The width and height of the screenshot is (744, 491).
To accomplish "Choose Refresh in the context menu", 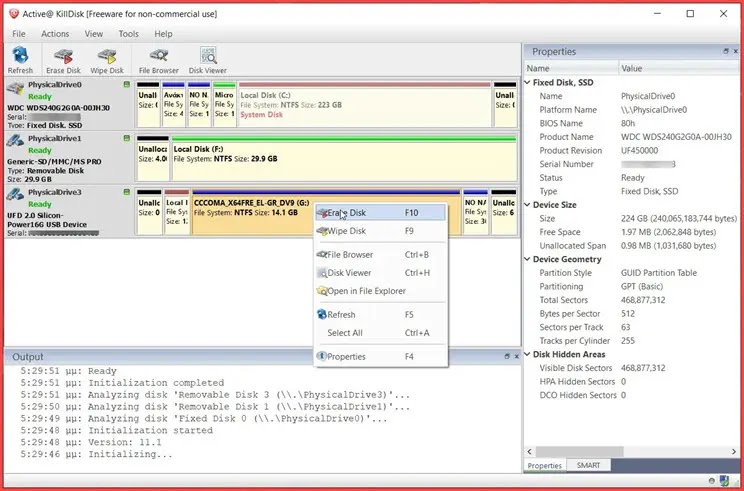I will click(x=381, y=315).
